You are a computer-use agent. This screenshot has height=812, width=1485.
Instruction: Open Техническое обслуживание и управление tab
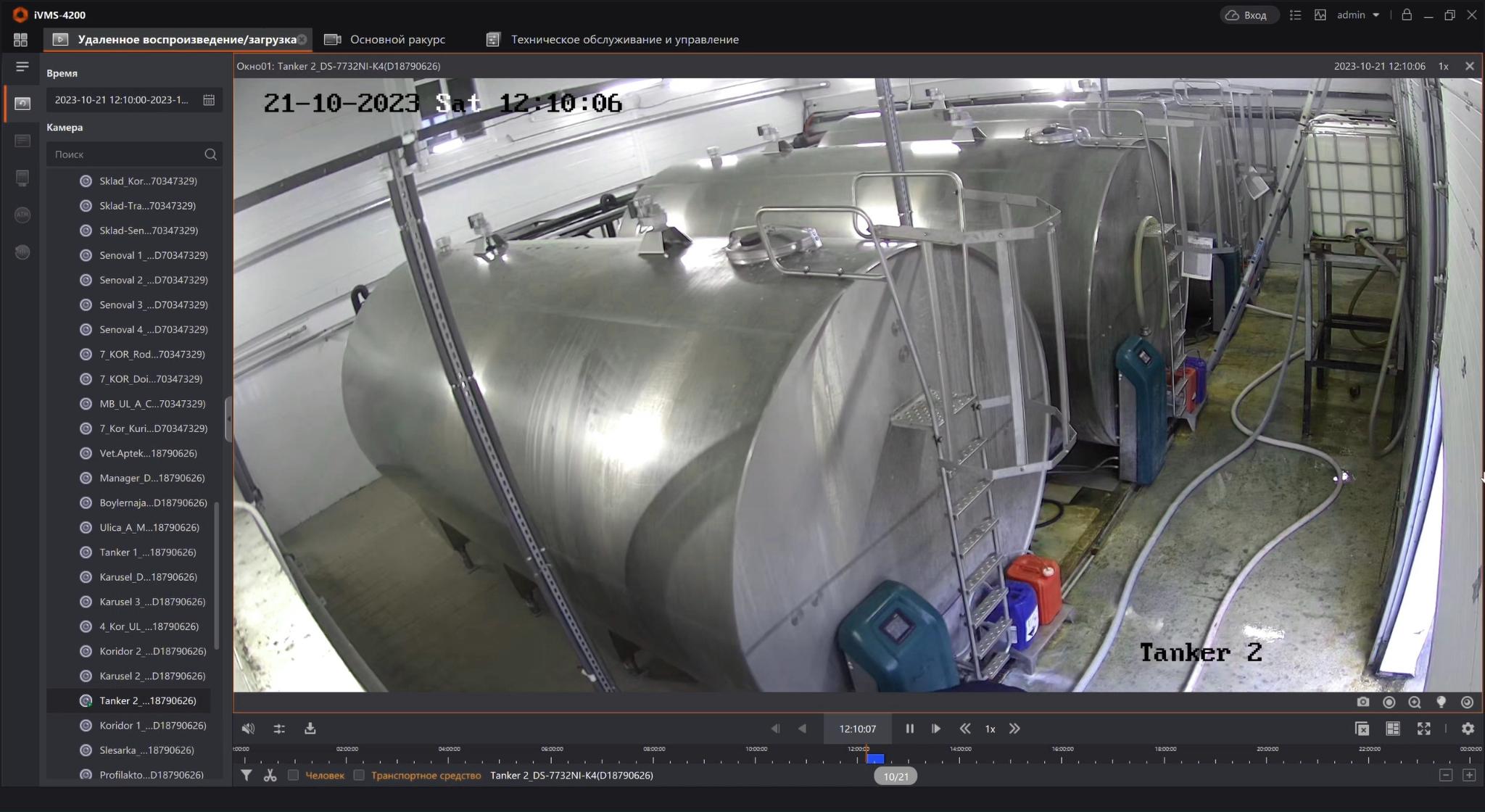612,40
